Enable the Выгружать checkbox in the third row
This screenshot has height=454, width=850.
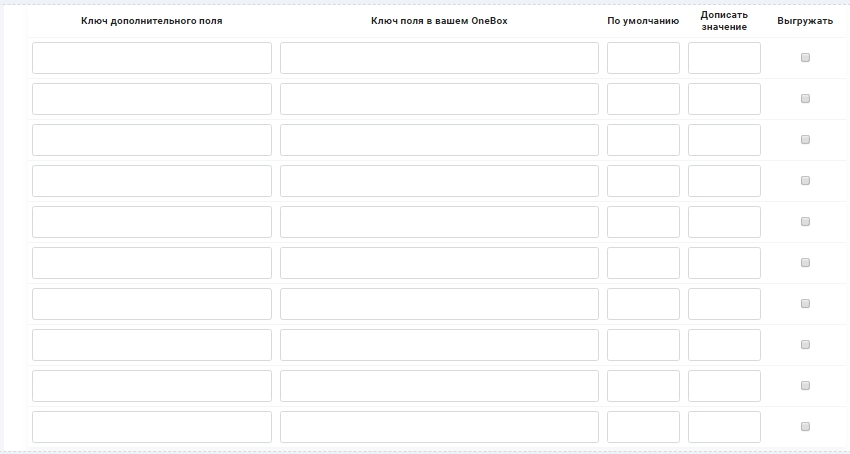point(805,139)
